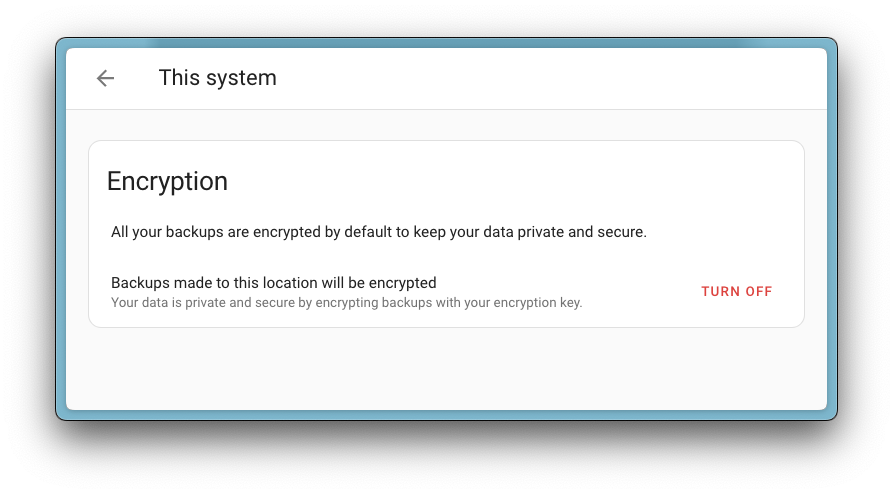Click the word "OFF" on the red button
The height and width of the screenshot is (494, 893).
(757, 292)
